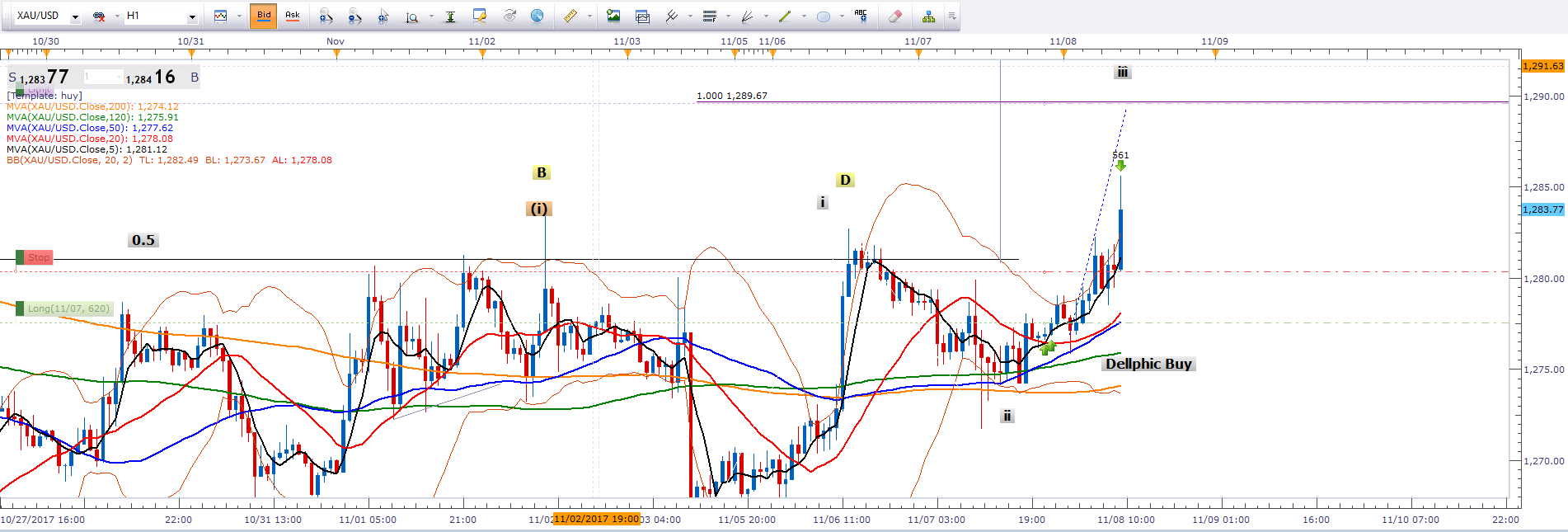Image resolution: width=1568 pixels, height=532 pixels.
Task: Open the H1 timeframe dropdown
Action: [x=192, y=16]
